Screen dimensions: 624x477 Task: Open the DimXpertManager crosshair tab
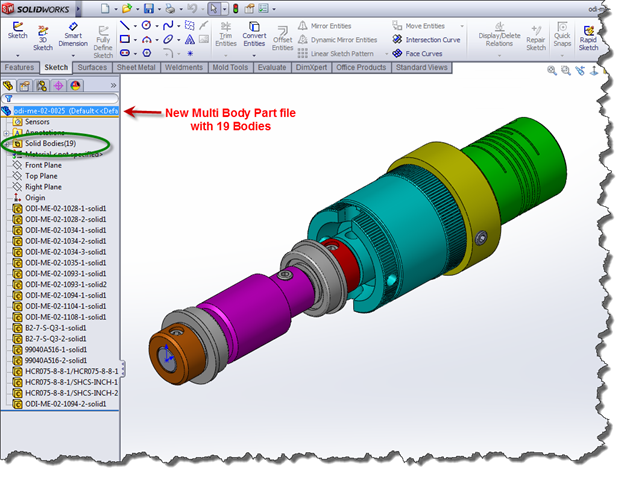tap(58, 86)
